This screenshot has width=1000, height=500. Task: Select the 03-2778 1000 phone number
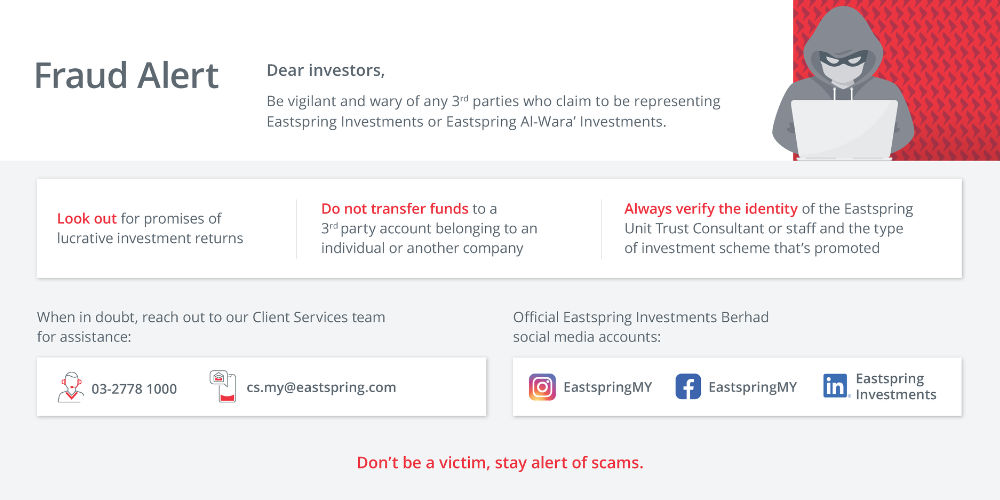pos(135,388)
